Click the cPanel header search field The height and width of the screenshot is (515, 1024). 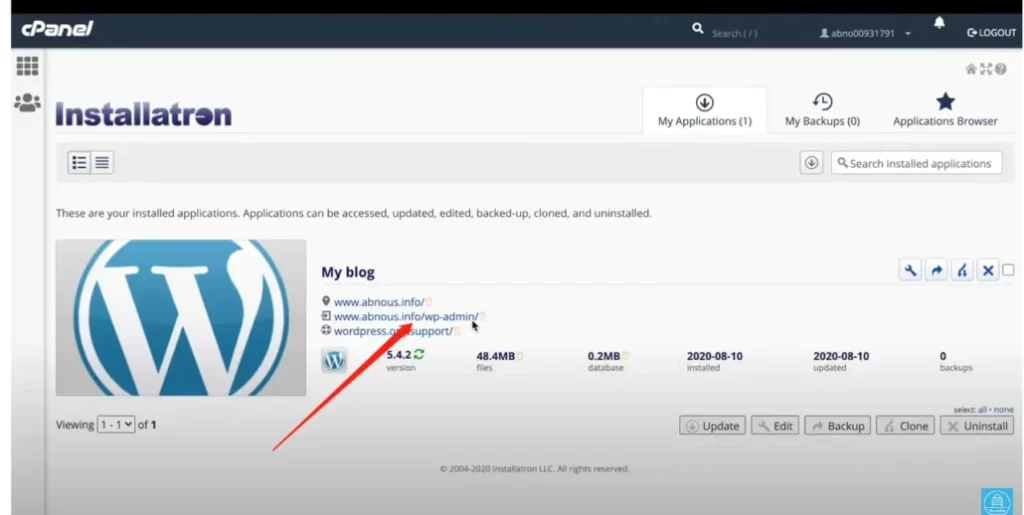point(734,33)
